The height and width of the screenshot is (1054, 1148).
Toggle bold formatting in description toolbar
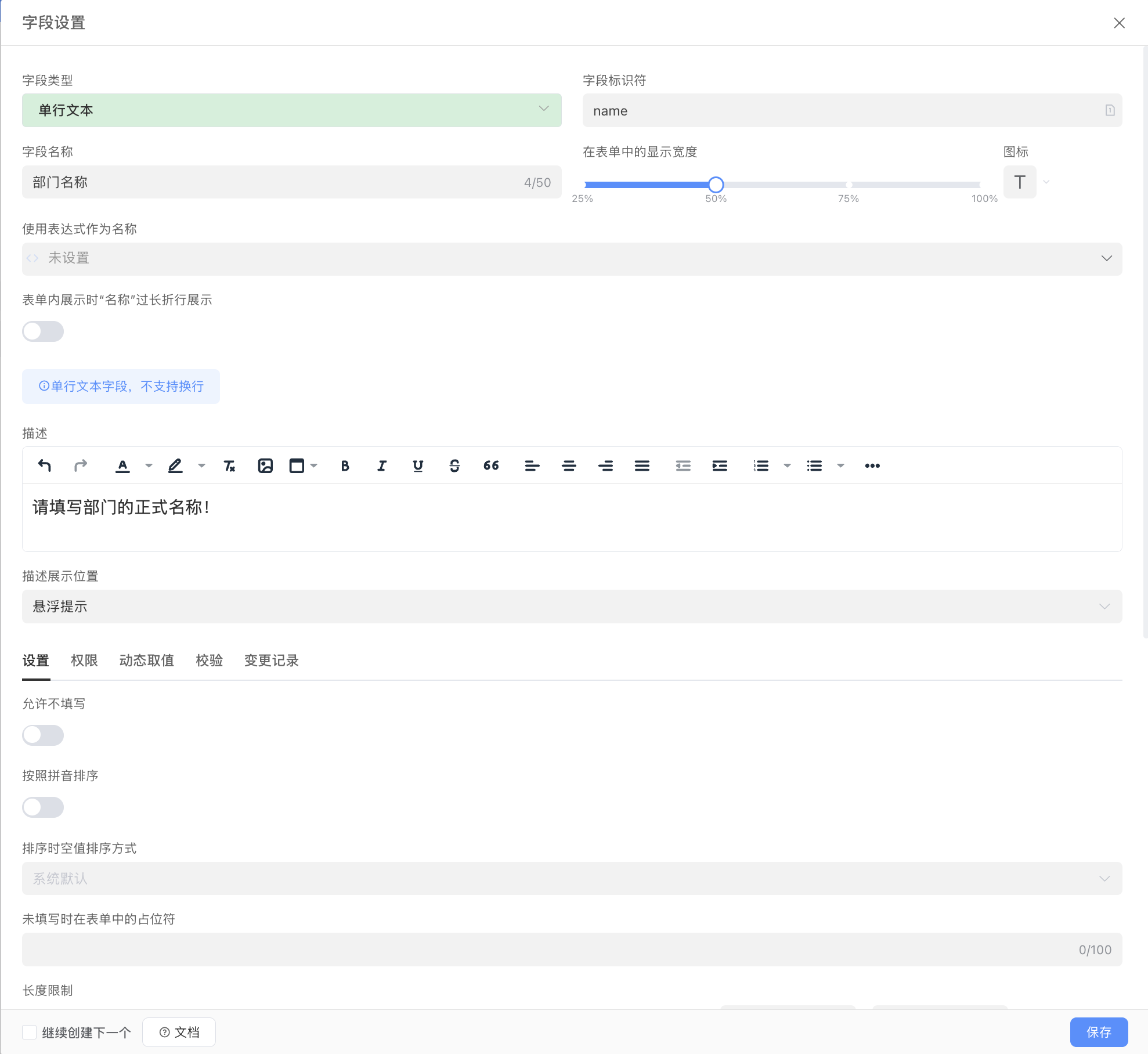[345, 465]
